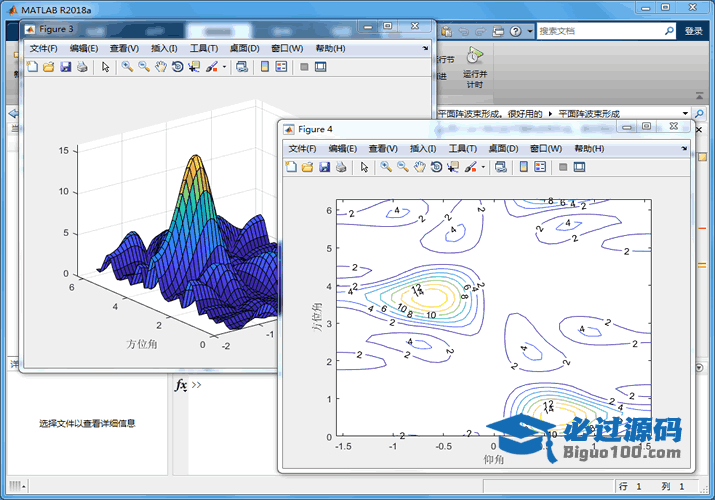The height and width of the screenshot is (500, 715).
Task: Open 帮助(H) menu in Figure 3
Action: point(330,48)
